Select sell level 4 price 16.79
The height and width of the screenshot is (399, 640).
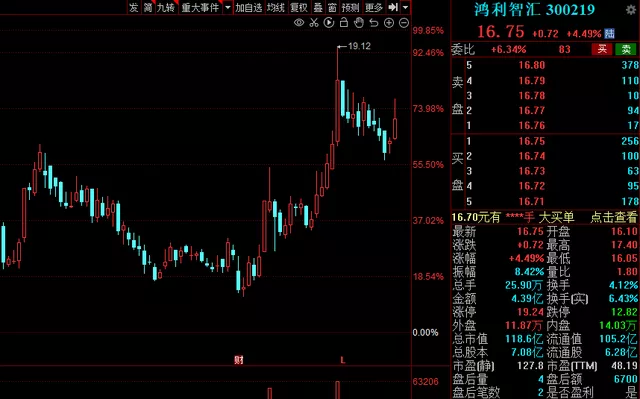[x=532, y=80]
